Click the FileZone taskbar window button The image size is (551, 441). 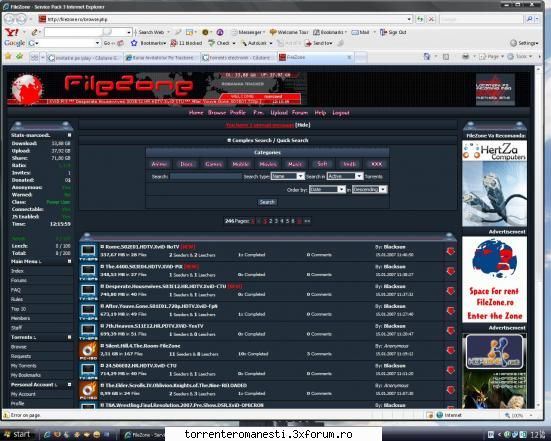tap(142, 435)
